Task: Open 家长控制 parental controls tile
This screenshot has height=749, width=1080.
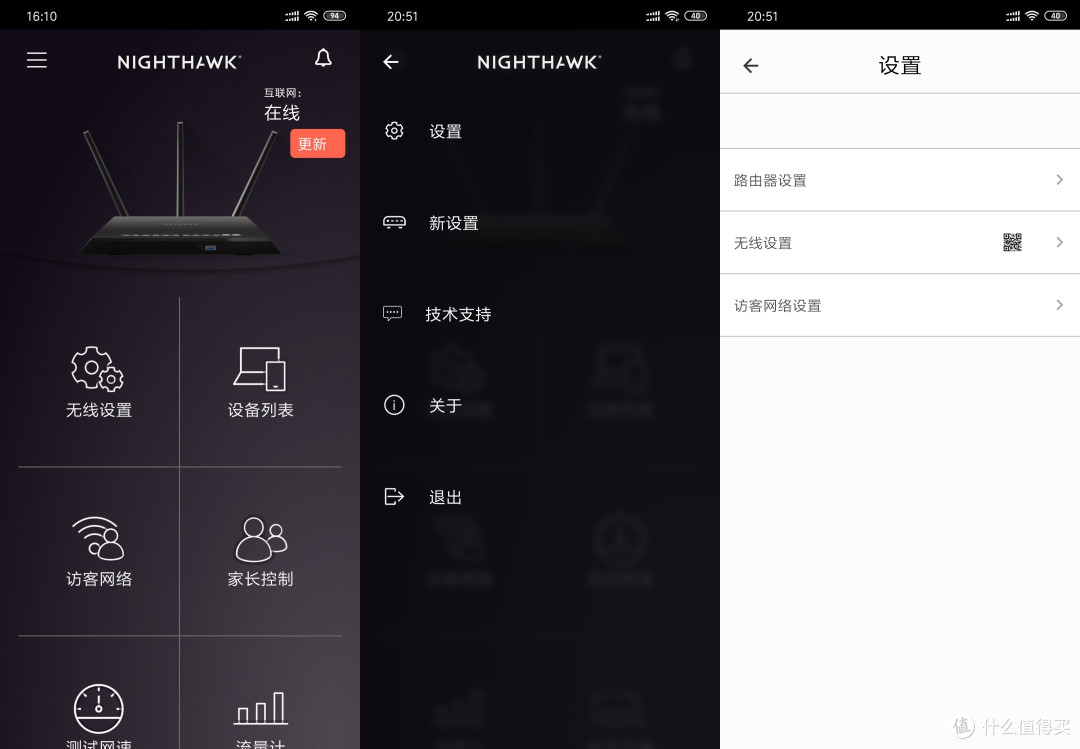Action: click(260, 551)
